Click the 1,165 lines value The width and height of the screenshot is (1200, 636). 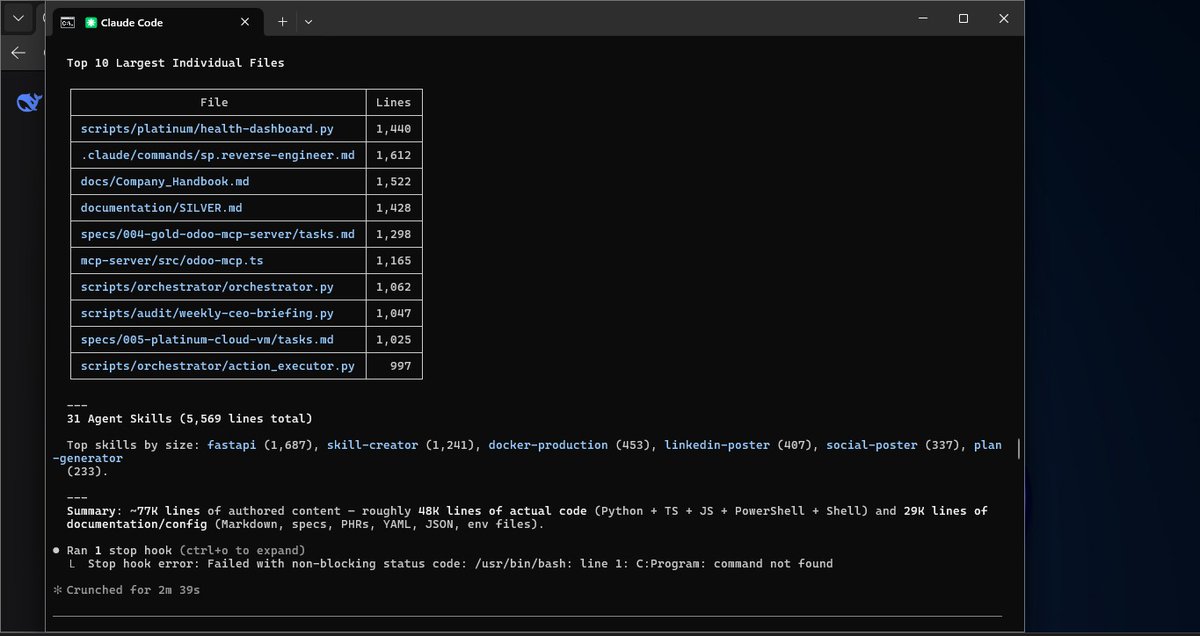(x=393, y=260)
